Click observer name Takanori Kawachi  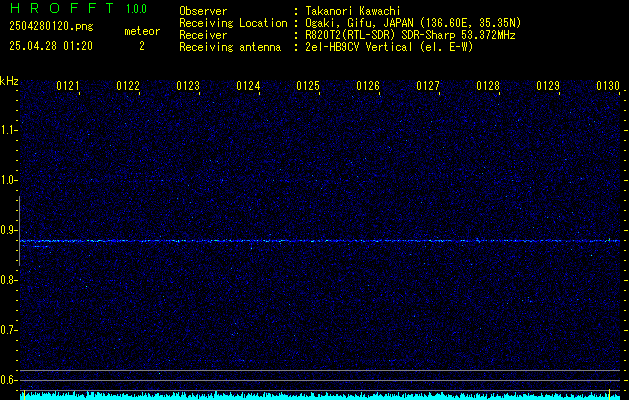point(353,11)
